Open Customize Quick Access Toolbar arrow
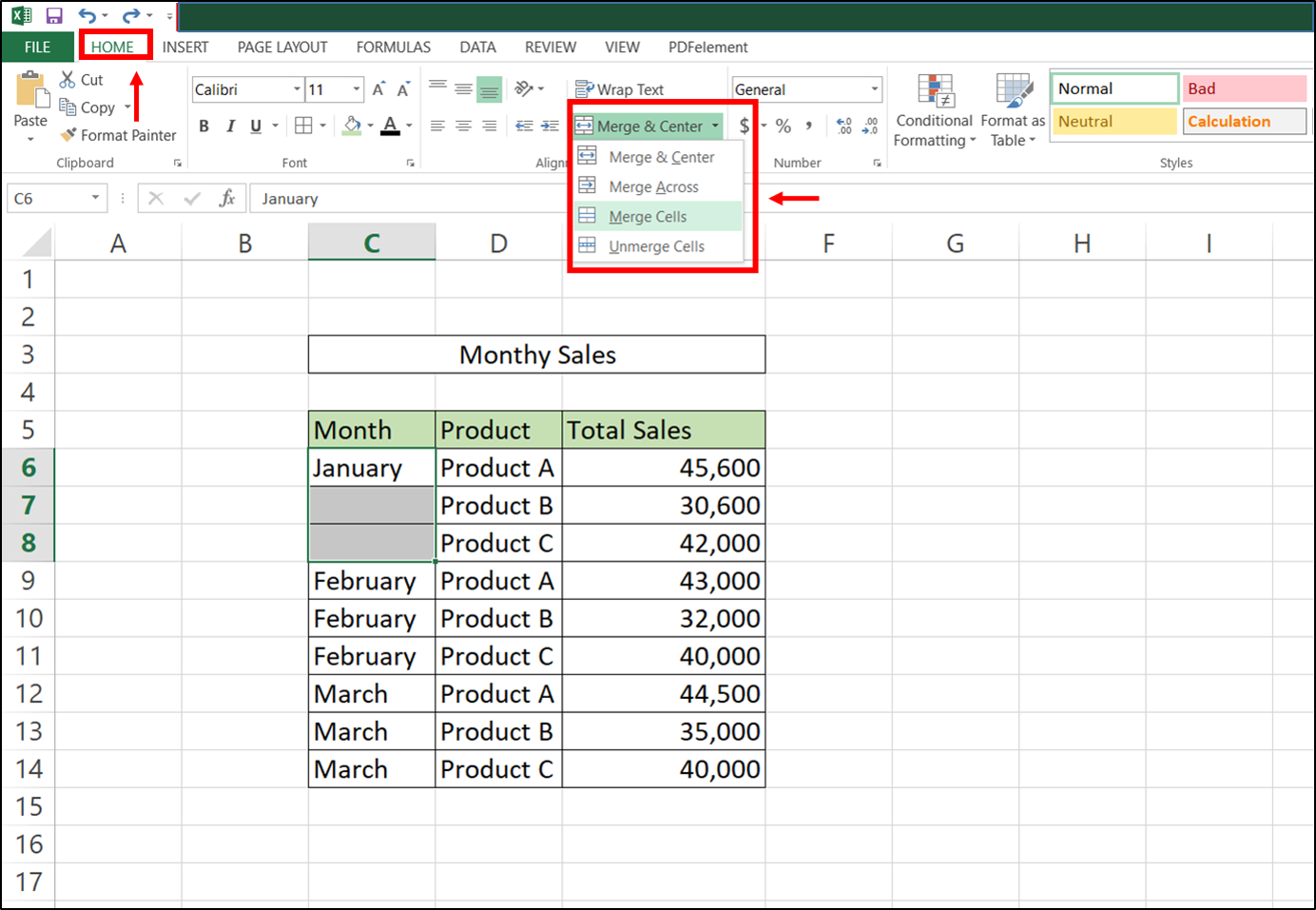 click(x=169, y=15)
